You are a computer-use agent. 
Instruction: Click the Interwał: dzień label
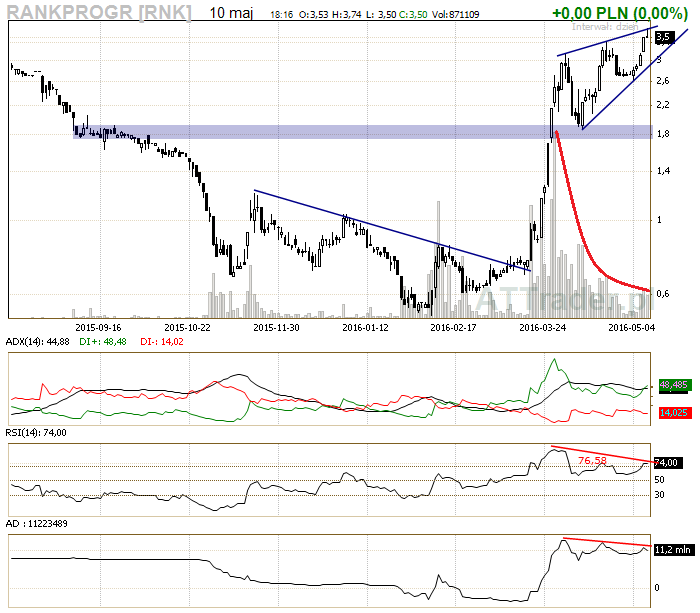[x=605, y=27]
